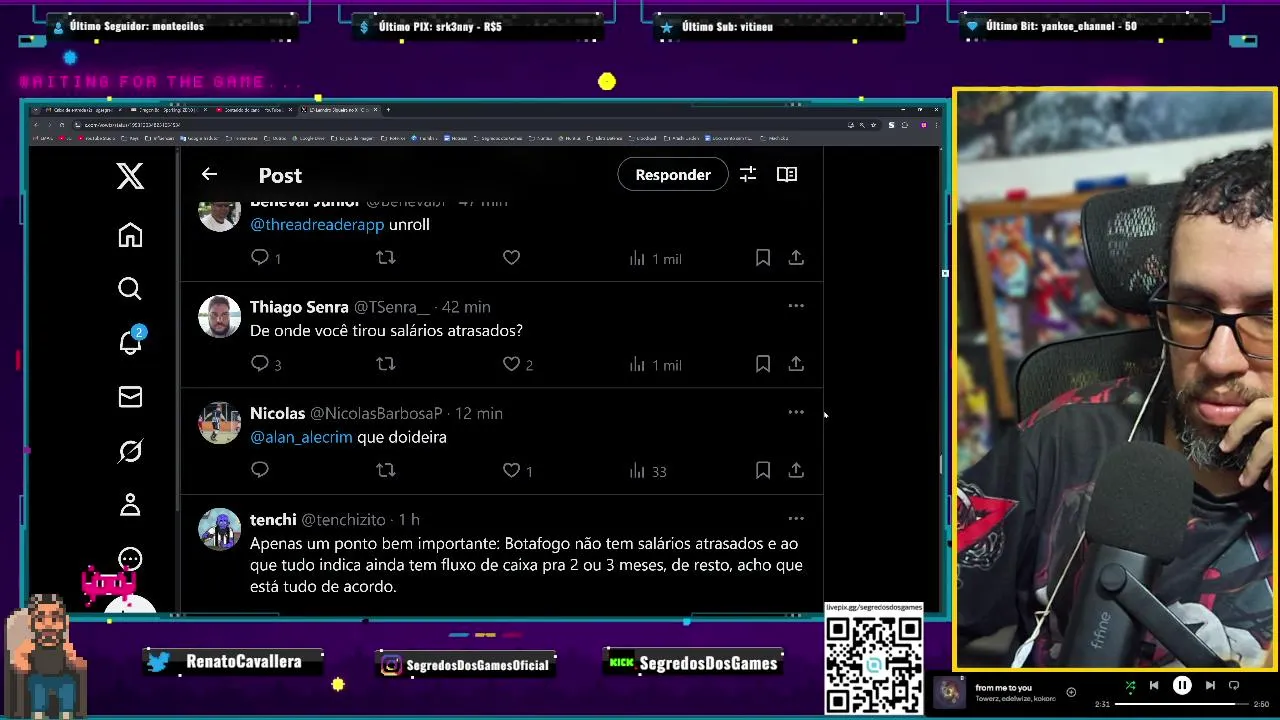Open the Messages envelope icon
The width and height of the screenshot is (1280, 720).
[x=130, y=397]
